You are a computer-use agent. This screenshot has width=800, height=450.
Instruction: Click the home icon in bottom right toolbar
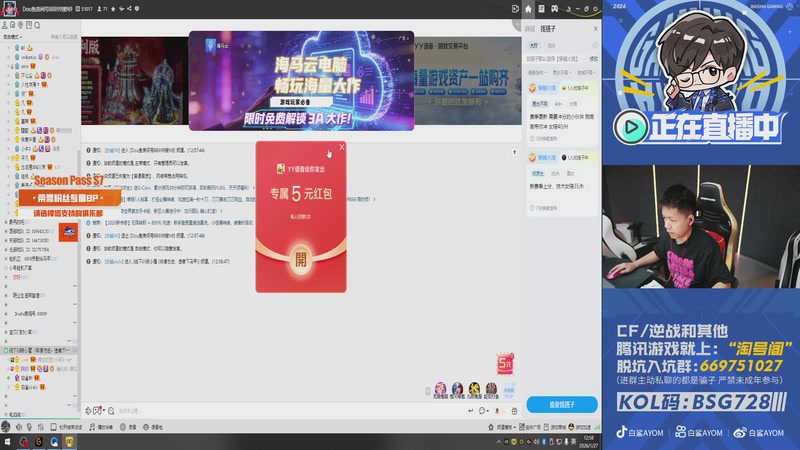tap(491, 427)
